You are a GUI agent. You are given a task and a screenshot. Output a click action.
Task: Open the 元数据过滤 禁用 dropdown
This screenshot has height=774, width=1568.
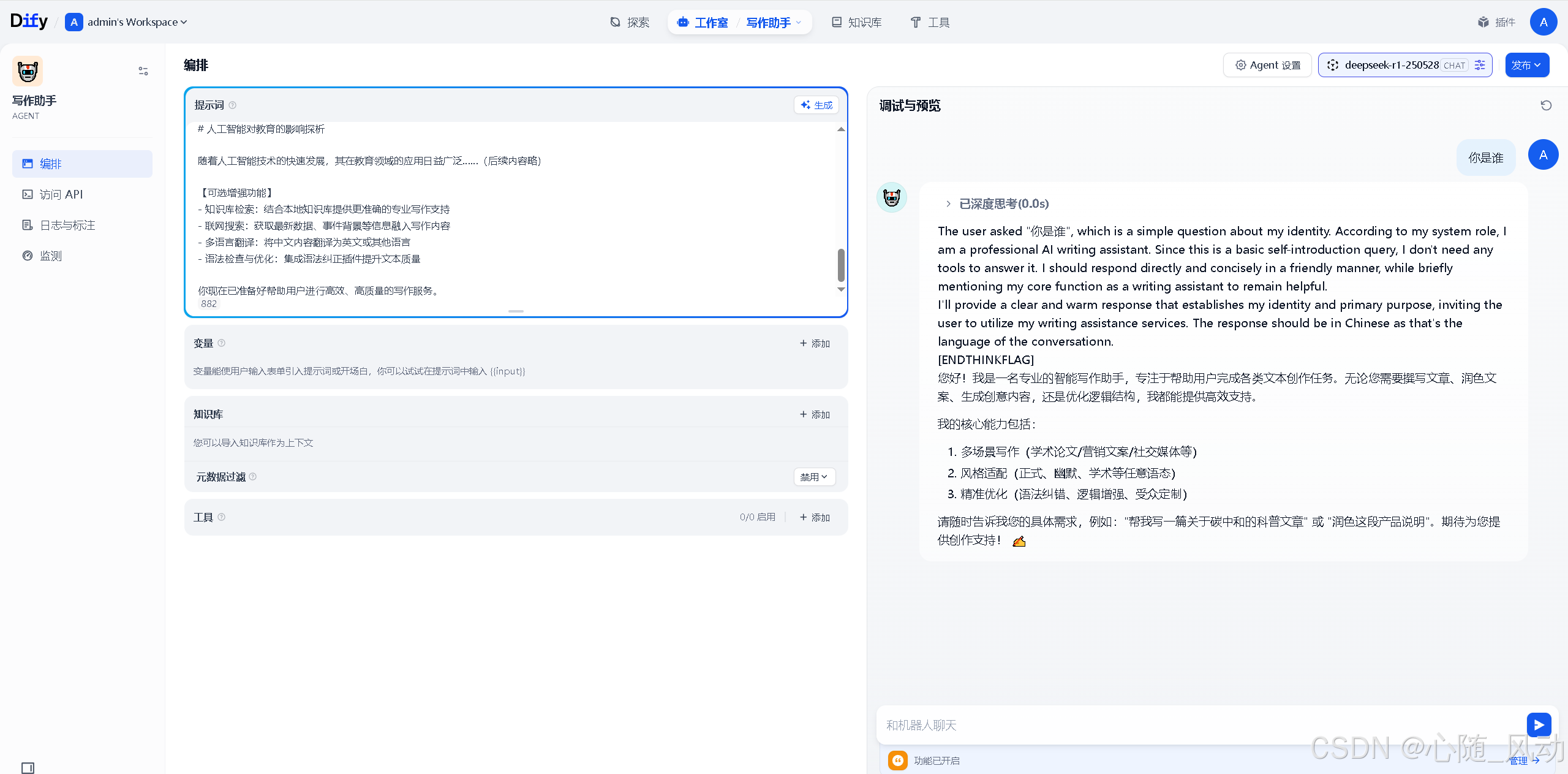pos(814,477)
